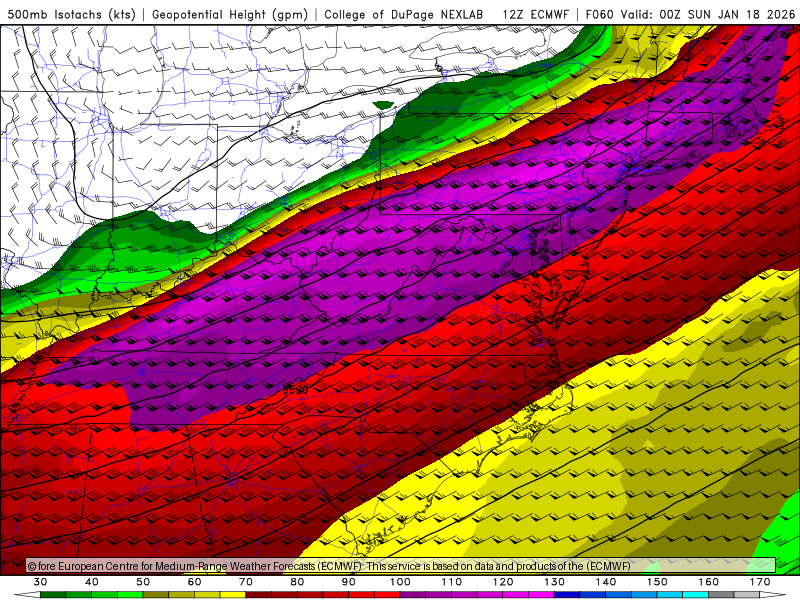
Task: Click the darkest green swatch starting at 30
Action: click(x=53, y=595)
